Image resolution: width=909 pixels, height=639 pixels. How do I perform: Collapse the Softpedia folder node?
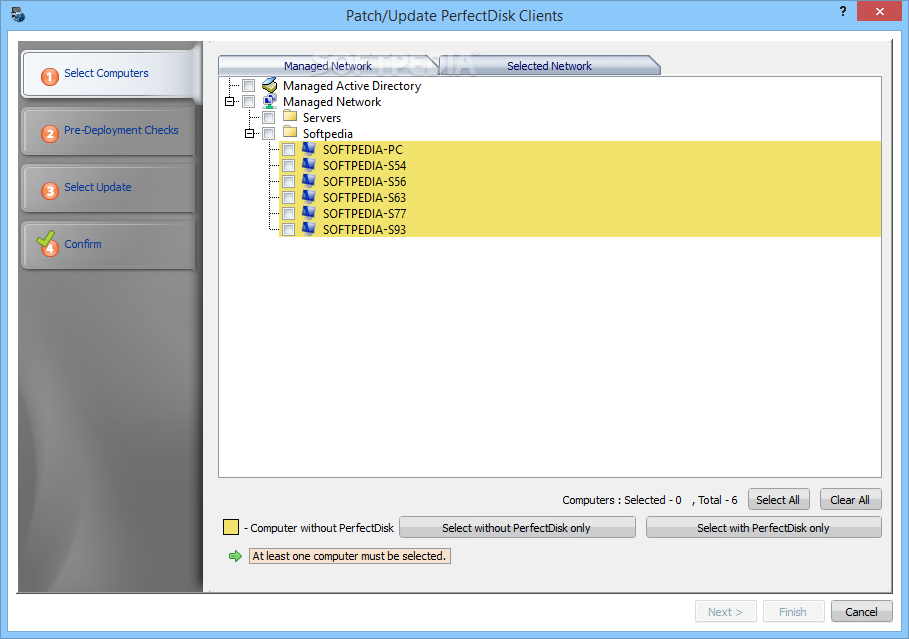pyautogui.click(x=249, y=133)
